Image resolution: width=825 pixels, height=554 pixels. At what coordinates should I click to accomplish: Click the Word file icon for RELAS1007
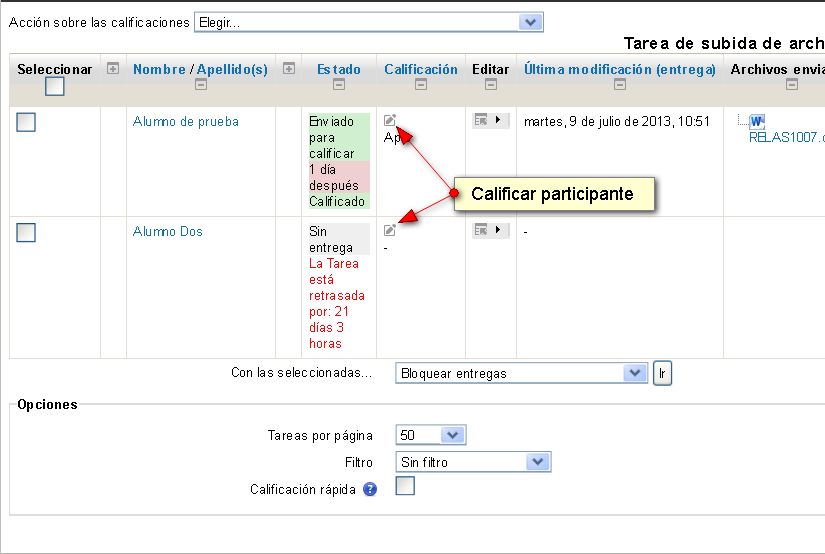(x=756, y=122)
